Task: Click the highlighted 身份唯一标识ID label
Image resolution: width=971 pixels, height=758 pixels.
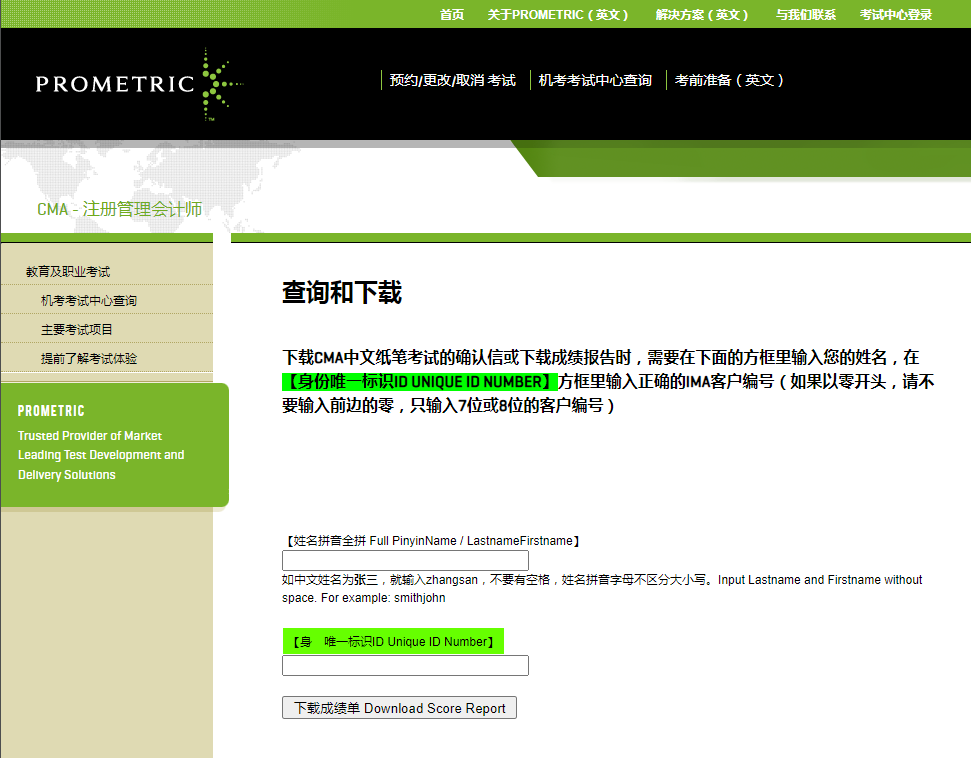Action: click(x=394, y=640)
